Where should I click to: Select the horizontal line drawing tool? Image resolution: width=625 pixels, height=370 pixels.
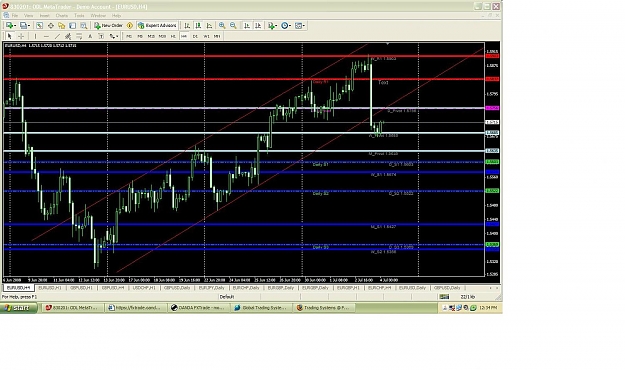pos(46,36)
